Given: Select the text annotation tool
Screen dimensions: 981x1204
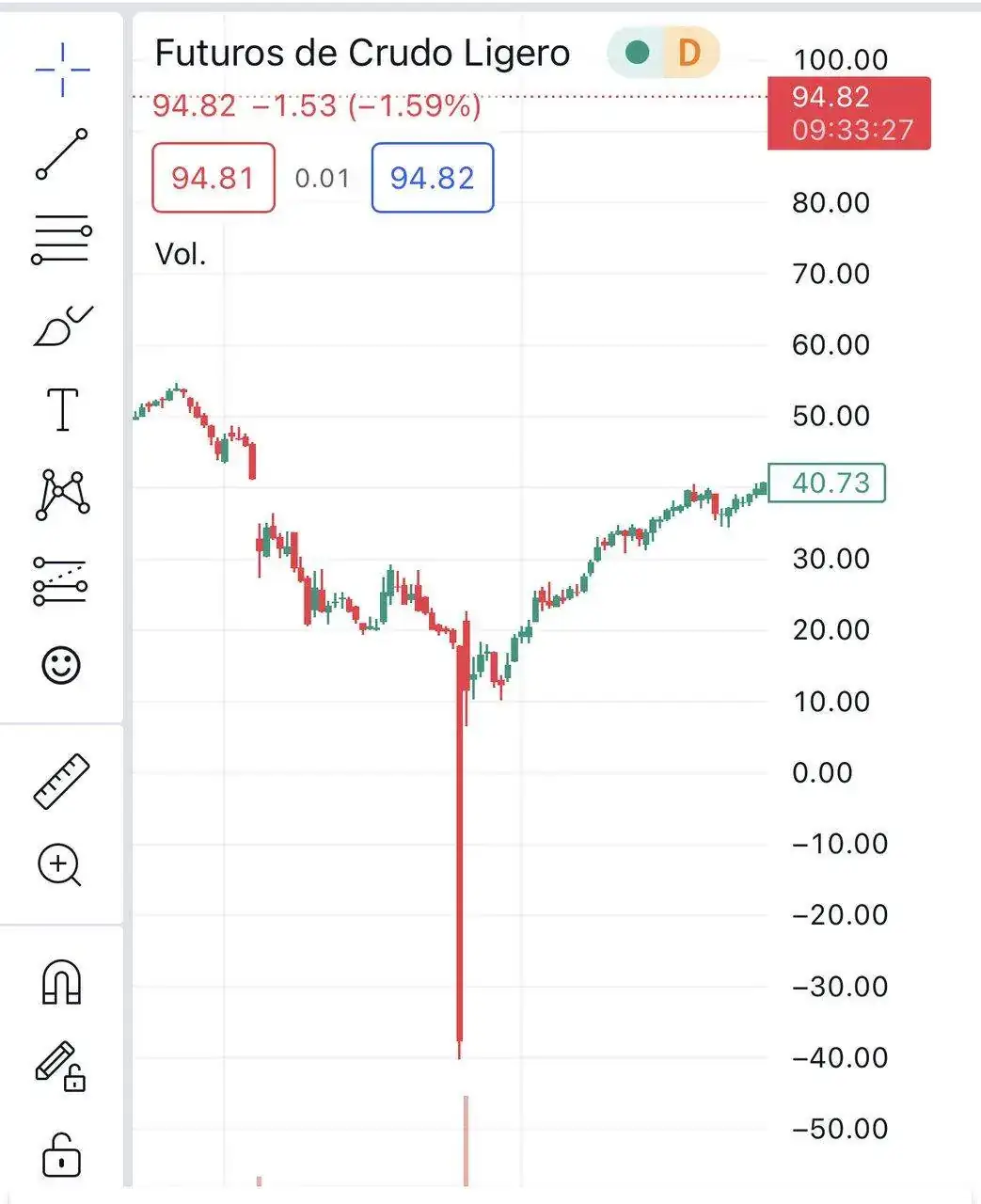Looking at the screenshot, I should tap(62, 409).
